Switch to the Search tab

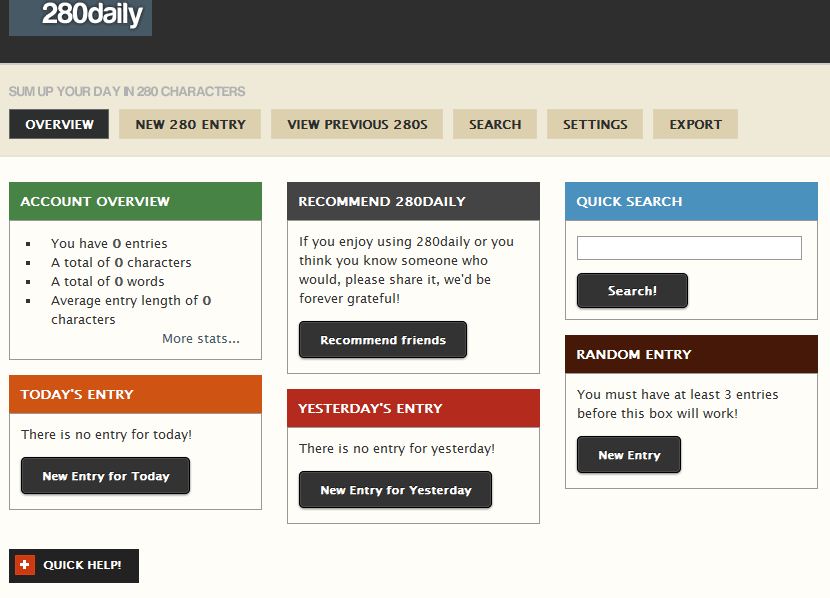[x=495, y=124]
